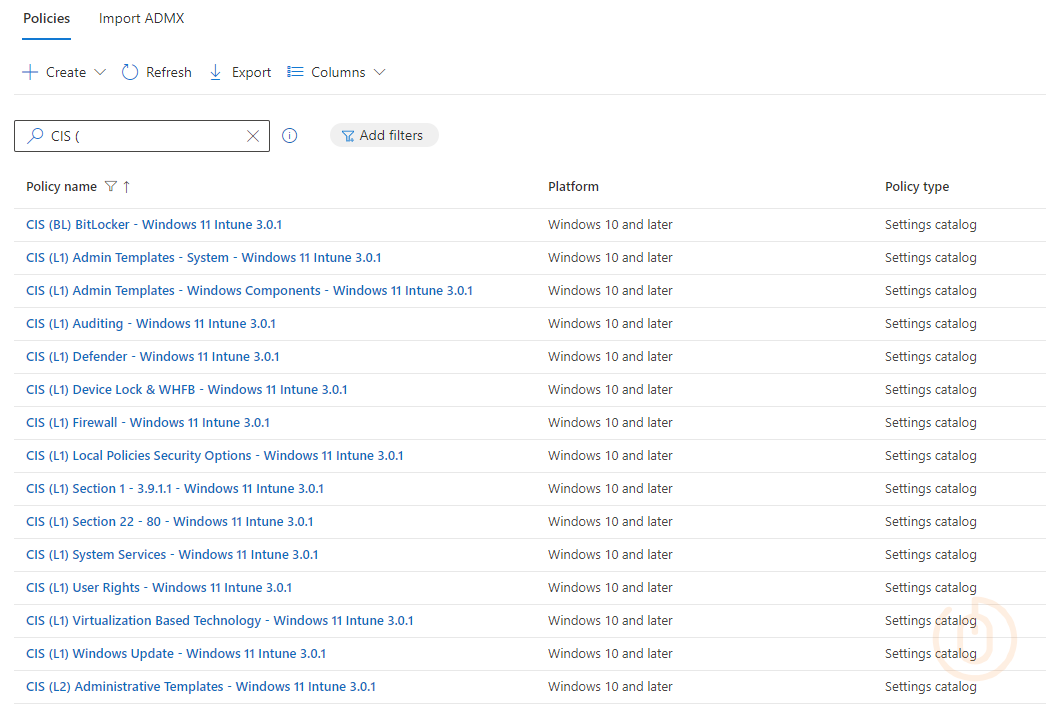Click the Platform column header
This screenshot has height=710, width=1046.
click(573, 187)
